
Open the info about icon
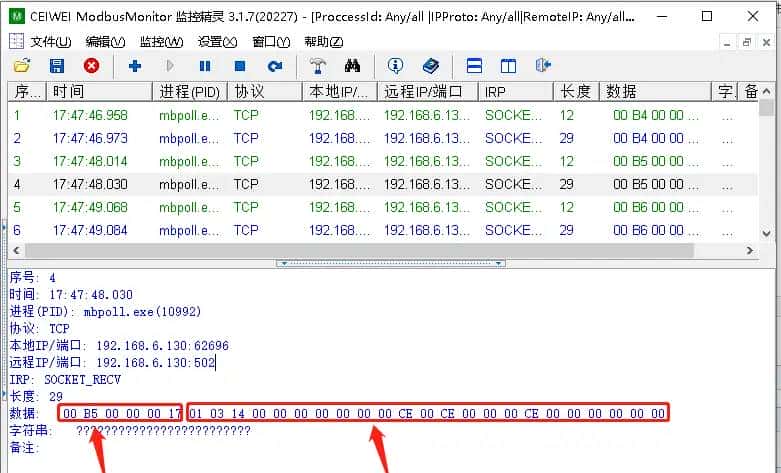(x=395, y=66)
